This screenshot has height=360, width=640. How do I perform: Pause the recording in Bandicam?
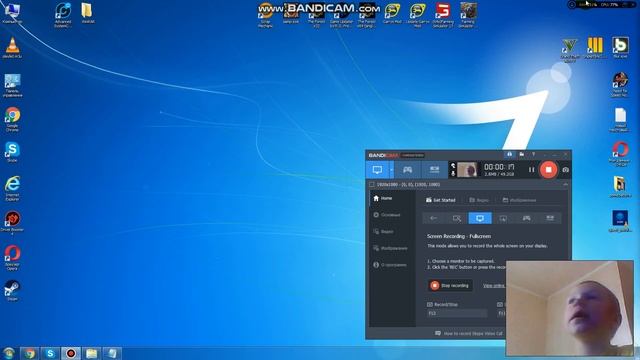pyautogui.click(x=531, y=170)
